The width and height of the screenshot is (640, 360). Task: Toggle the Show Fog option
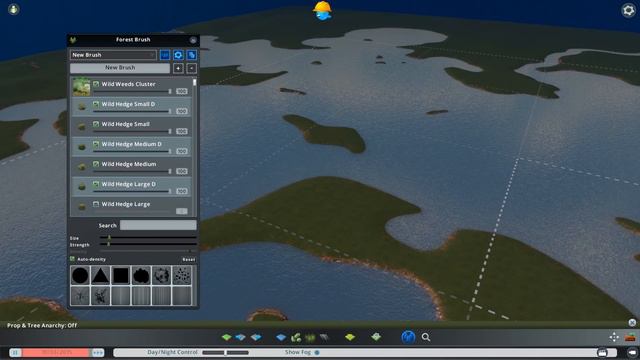pos(317,352)
